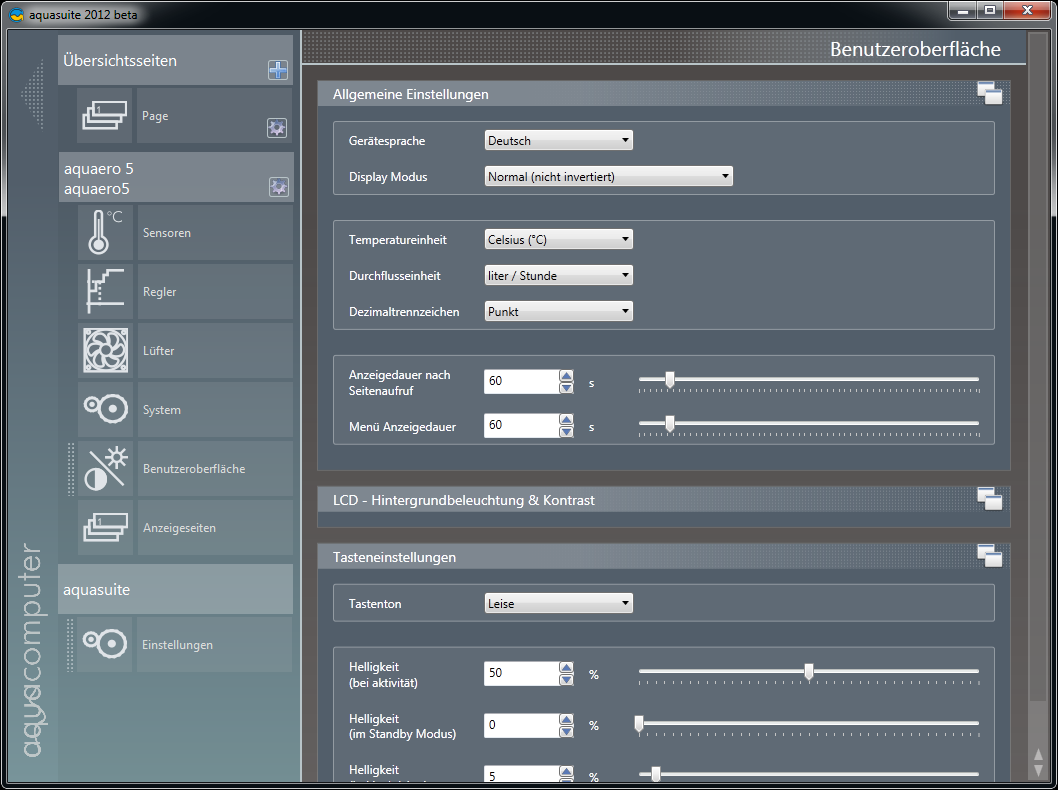Open Tastenton dropdown
The width and height of the screenshot is (1058, 790).
pyautogui.click(x=559, y=603)
